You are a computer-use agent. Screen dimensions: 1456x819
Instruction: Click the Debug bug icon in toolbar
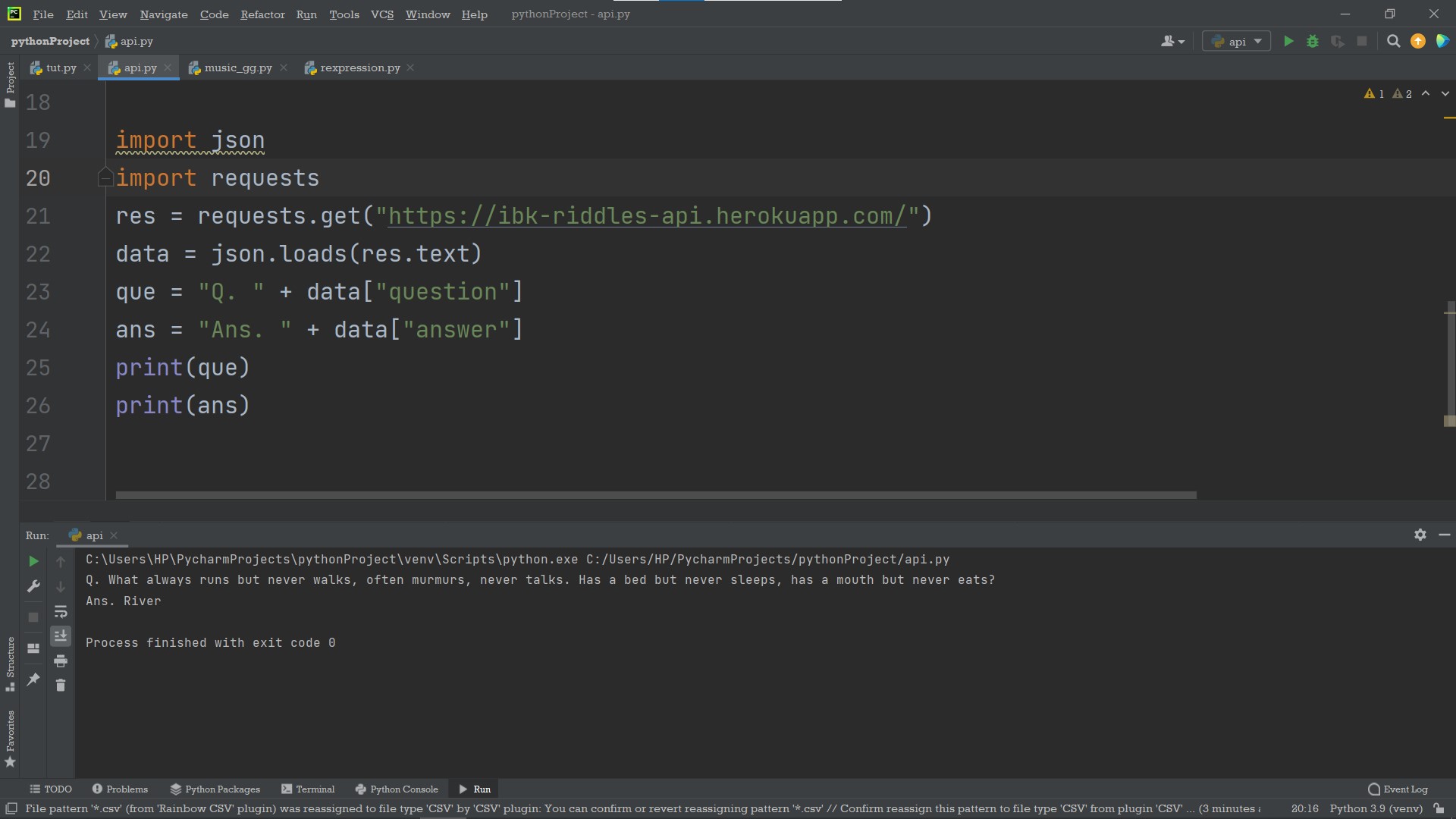1313,42
